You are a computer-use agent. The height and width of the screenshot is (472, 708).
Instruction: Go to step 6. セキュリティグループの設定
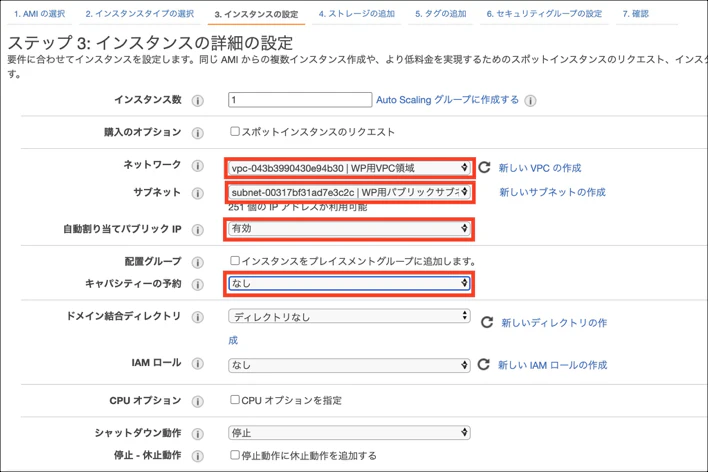(x=544, y=14)
